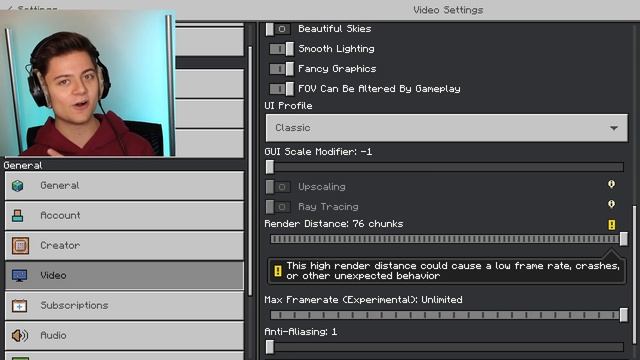Click the Anti-Aliasing slider track

[x=447, y=347]
